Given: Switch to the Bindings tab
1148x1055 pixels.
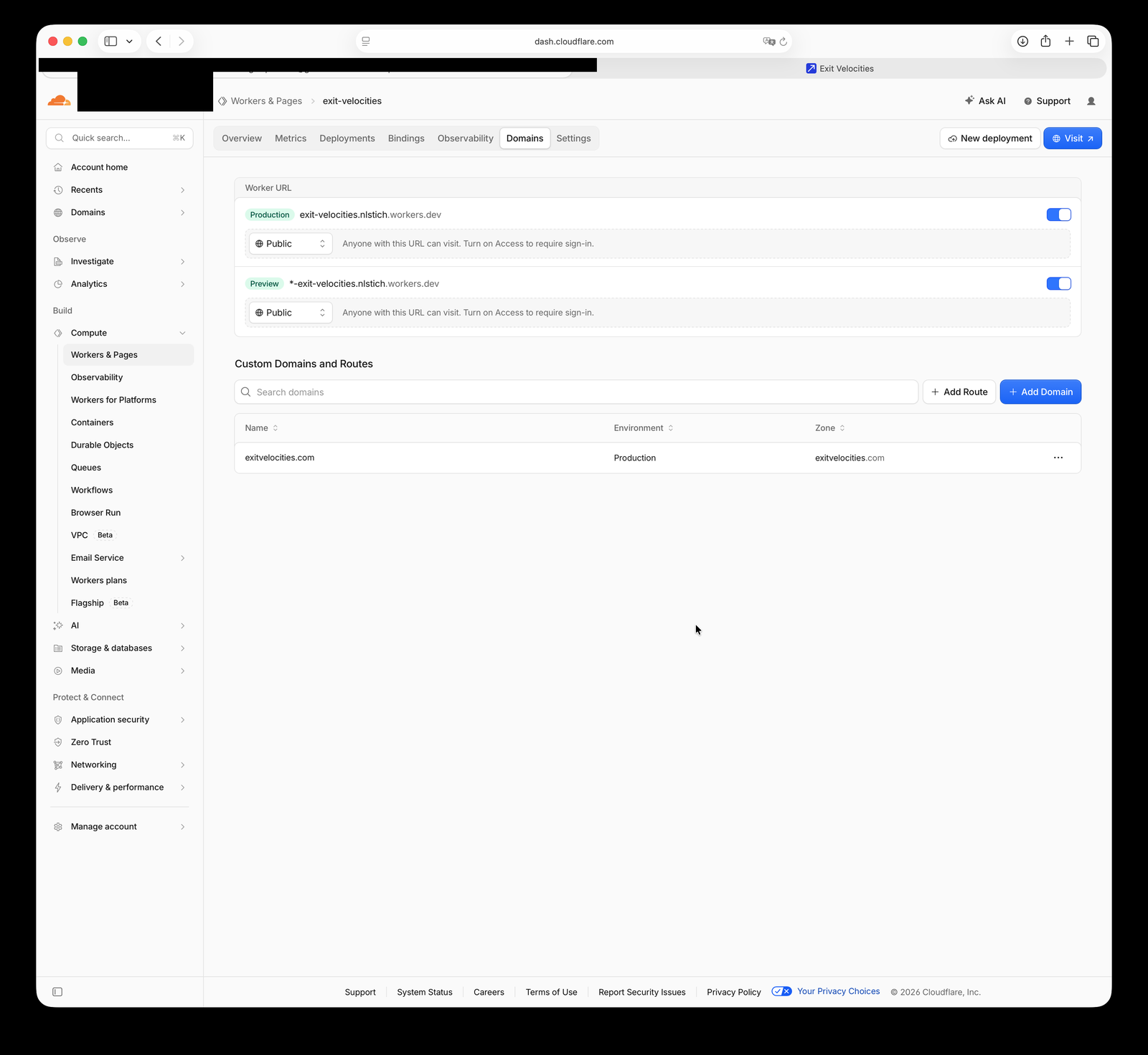Looking at the screenshot, I should (406, 138).
